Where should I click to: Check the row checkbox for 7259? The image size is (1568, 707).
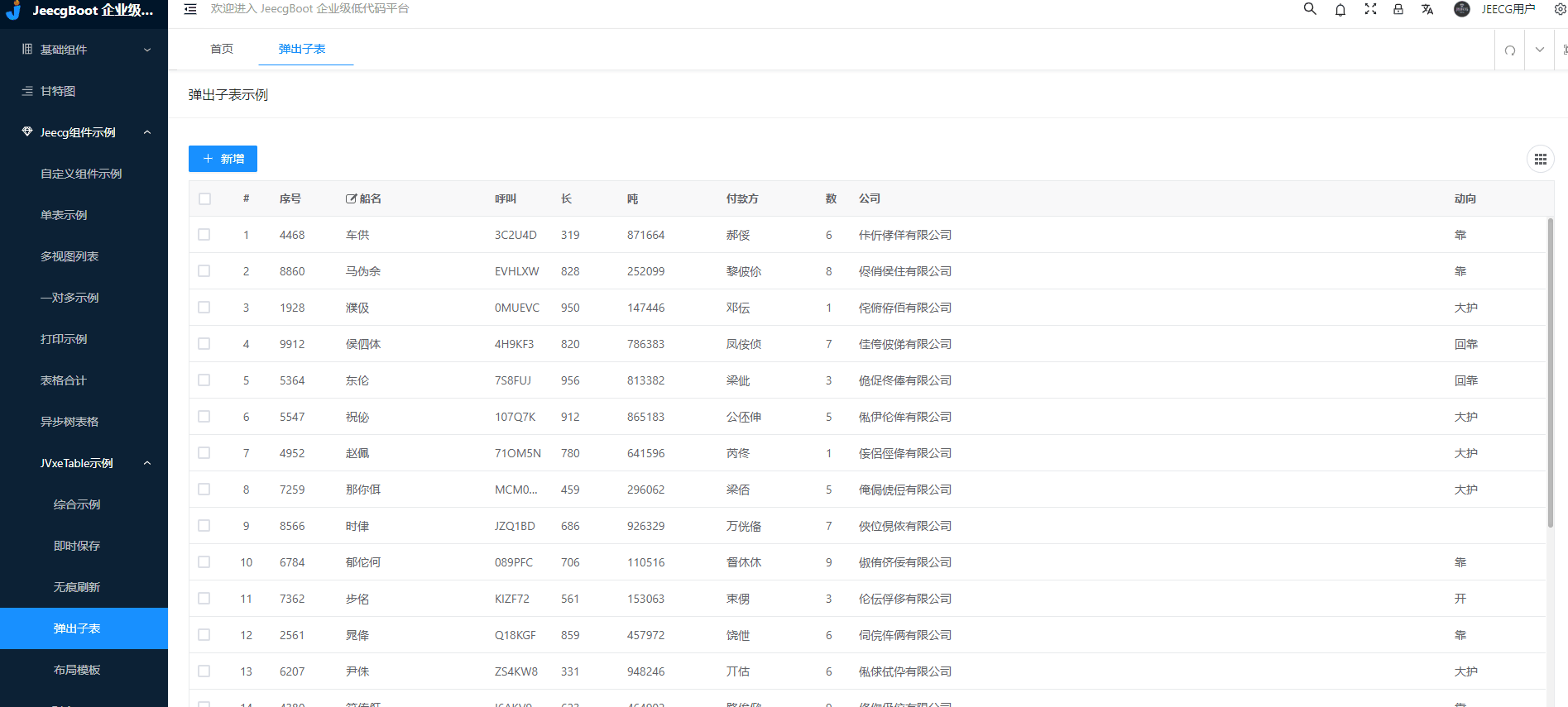click(x=204, y=490)
